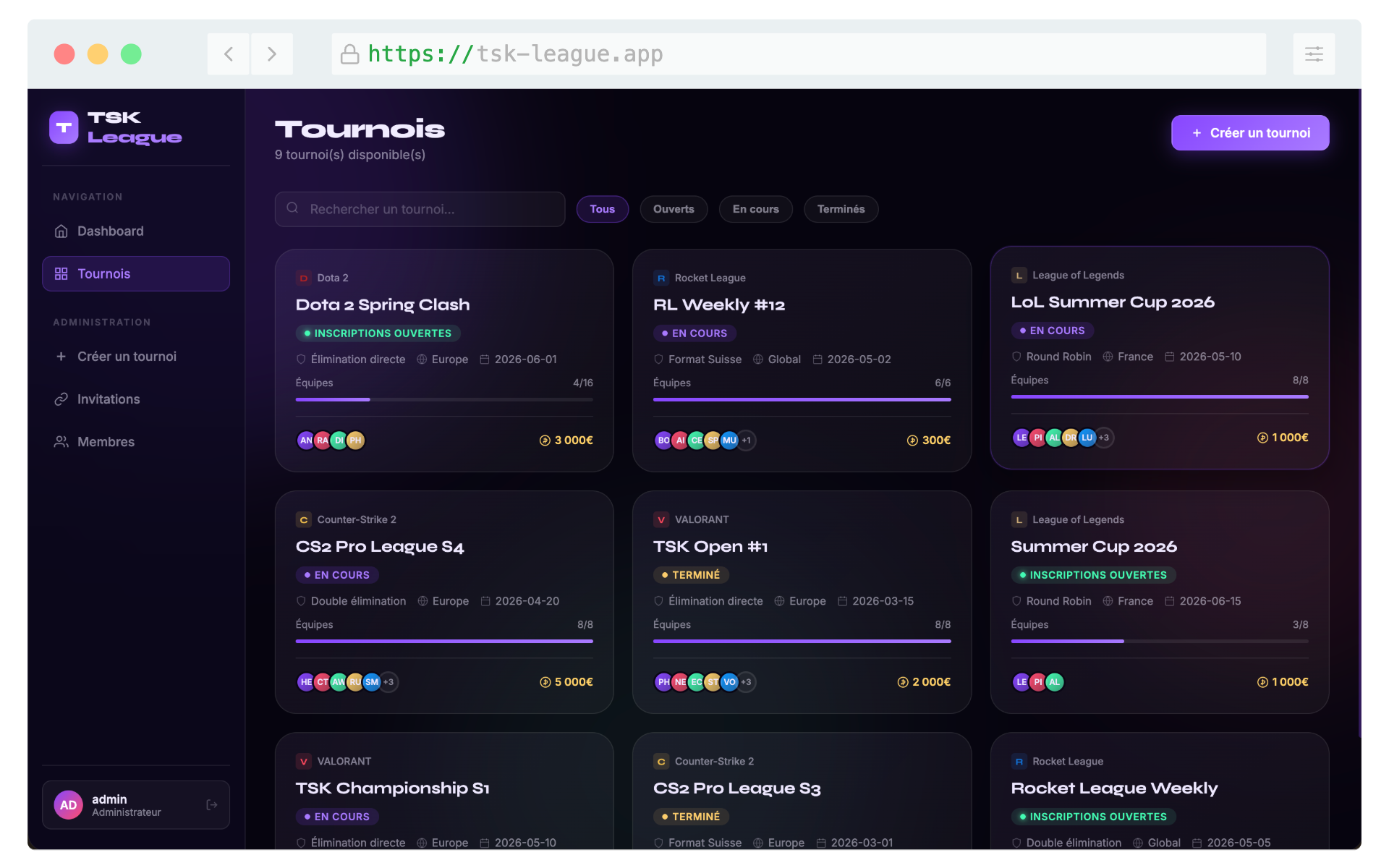Go to Tournois in sidebar
Image resolution: width=1389 pixels, height=868 pixels.
[136, 274]
